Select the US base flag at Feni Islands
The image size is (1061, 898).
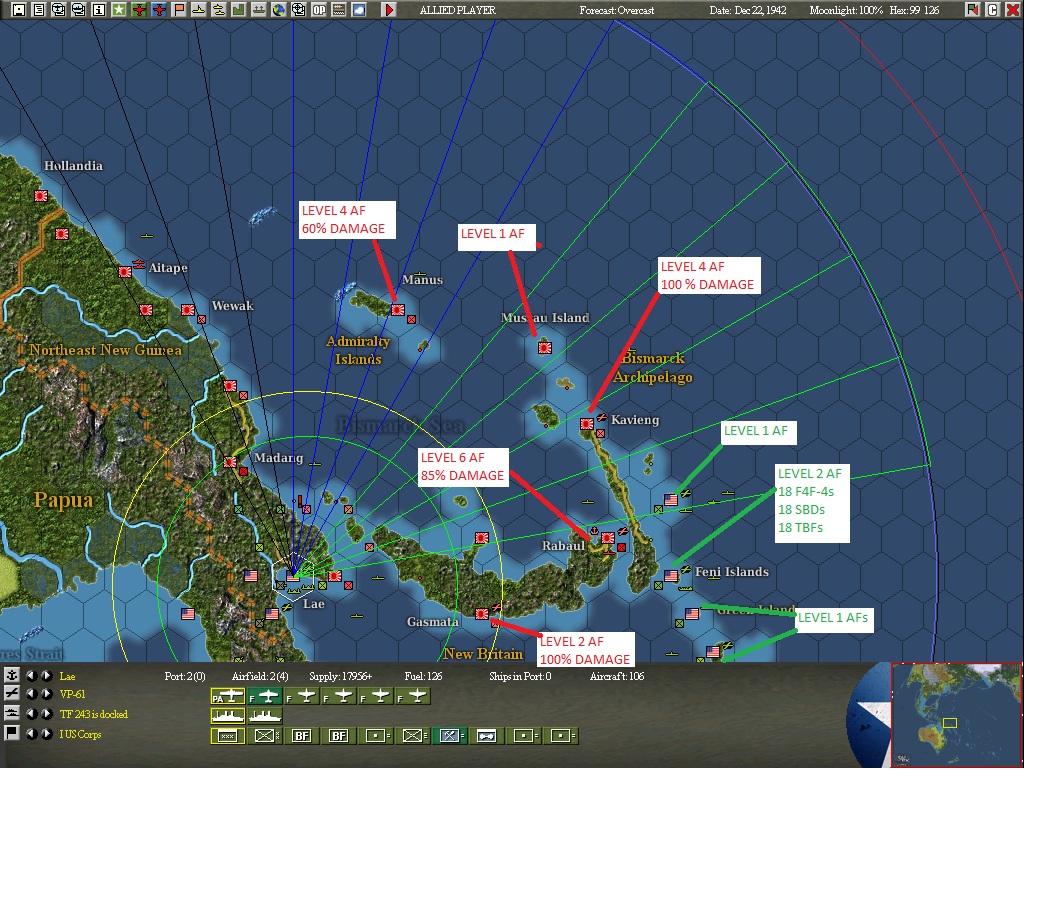click(x=671, y=576)
